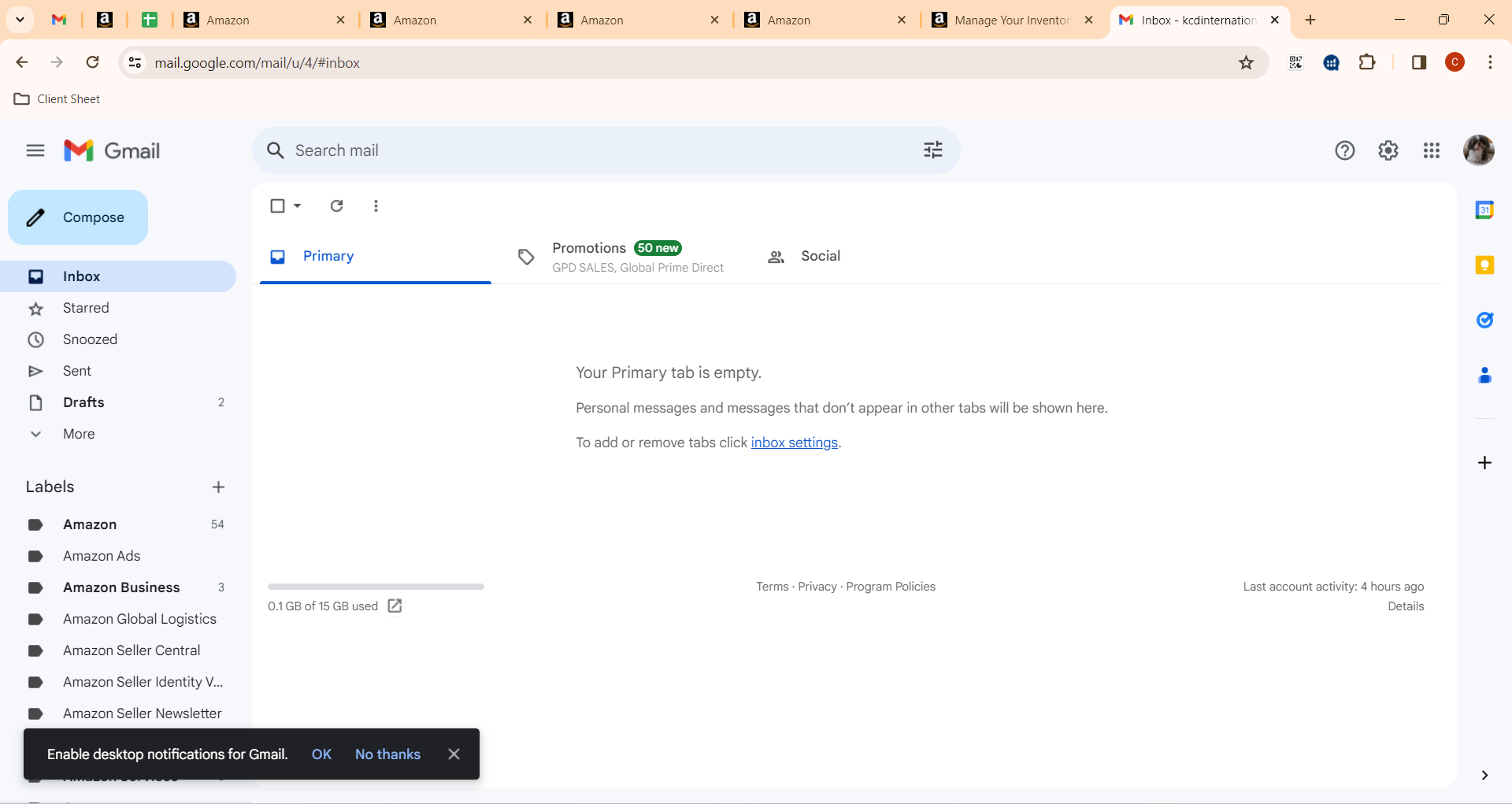Open the Amazon Ads label
Viewport: 1512px width, 804px height.
[118, 556]
